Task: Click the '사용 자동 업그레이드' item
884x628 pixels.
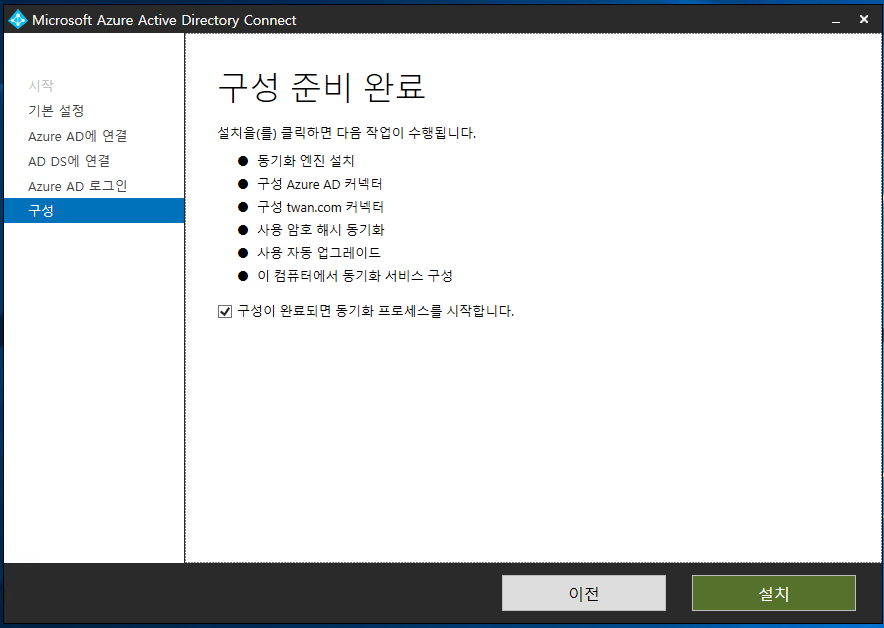Action: (319, 253)
